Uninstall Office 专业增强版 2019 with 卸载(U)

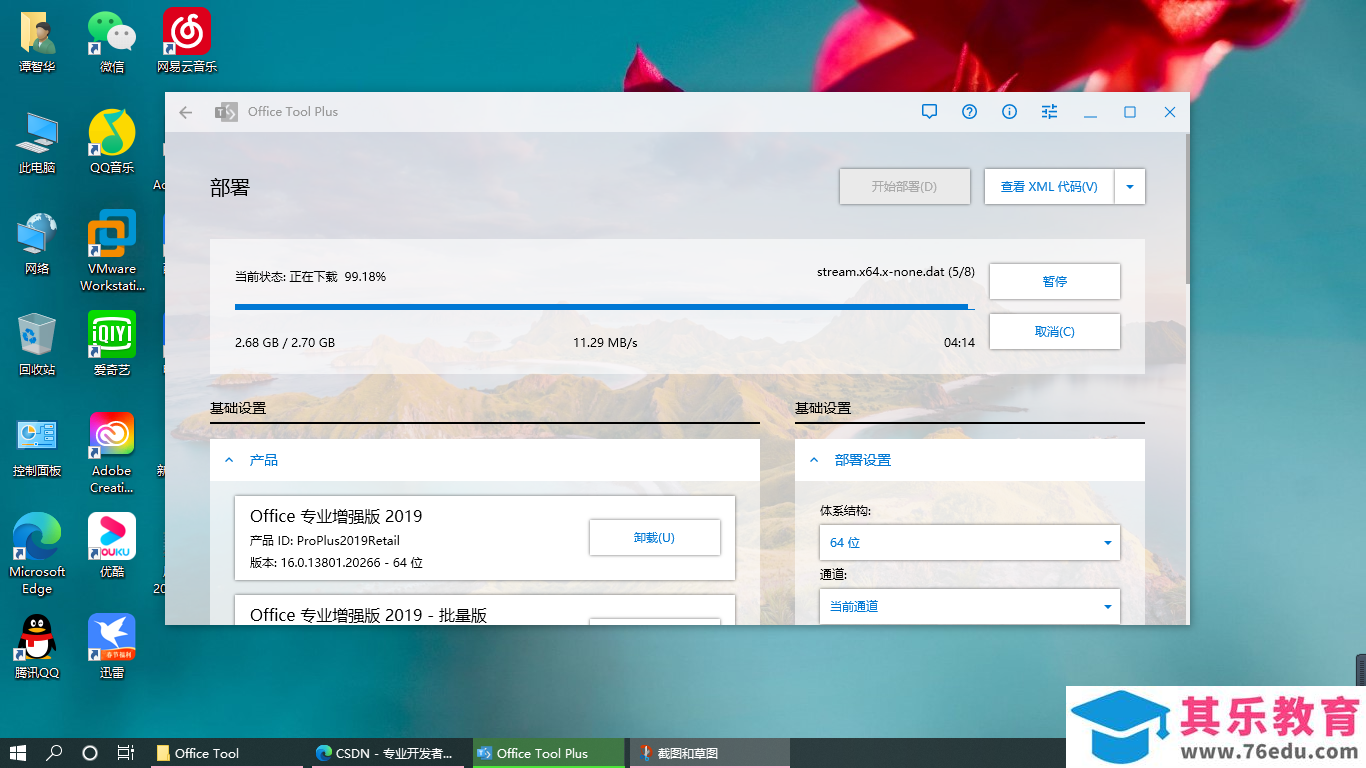(x=655, y=538)
